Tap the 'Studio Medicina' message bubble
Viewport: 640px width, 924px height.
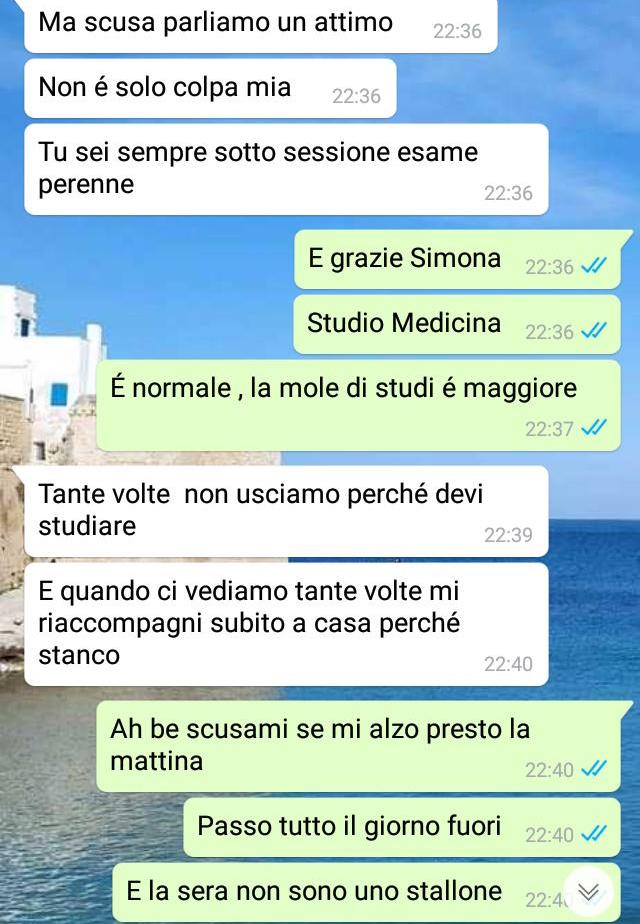pos(457,324)
